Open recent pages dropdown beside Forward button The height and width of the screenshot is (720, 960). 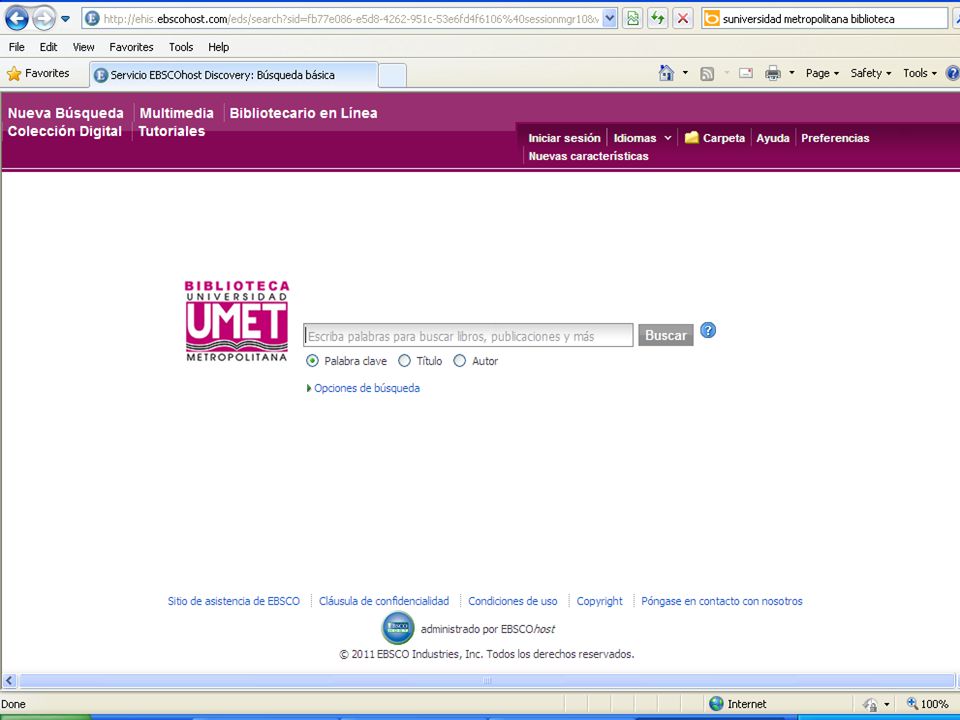[66, 19]
